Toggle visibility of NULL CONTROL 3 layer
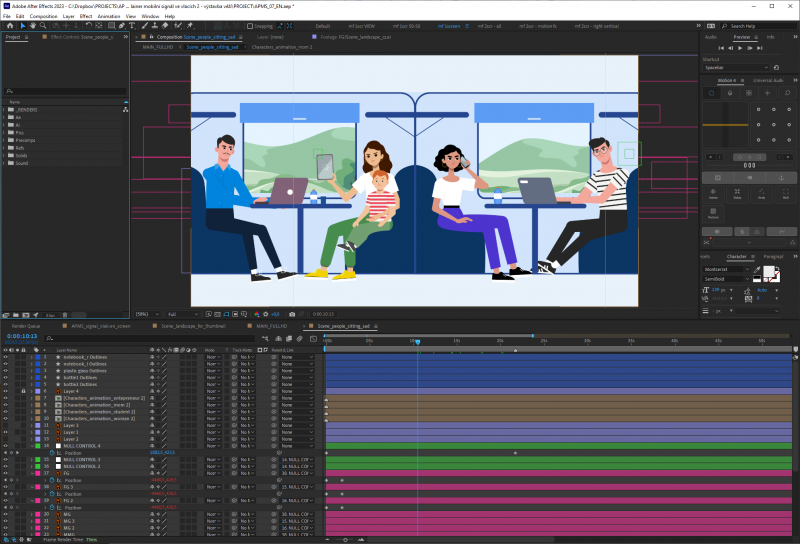Image resolution: width=800 pixels, height=544 pixels. 5,459
